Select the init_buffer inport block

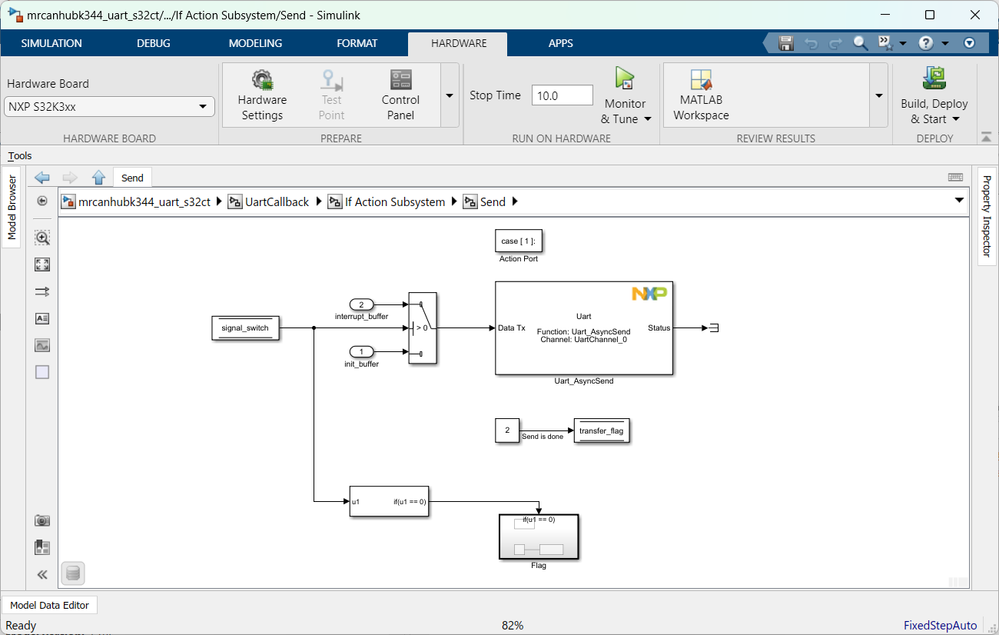(x=361, y=352)
